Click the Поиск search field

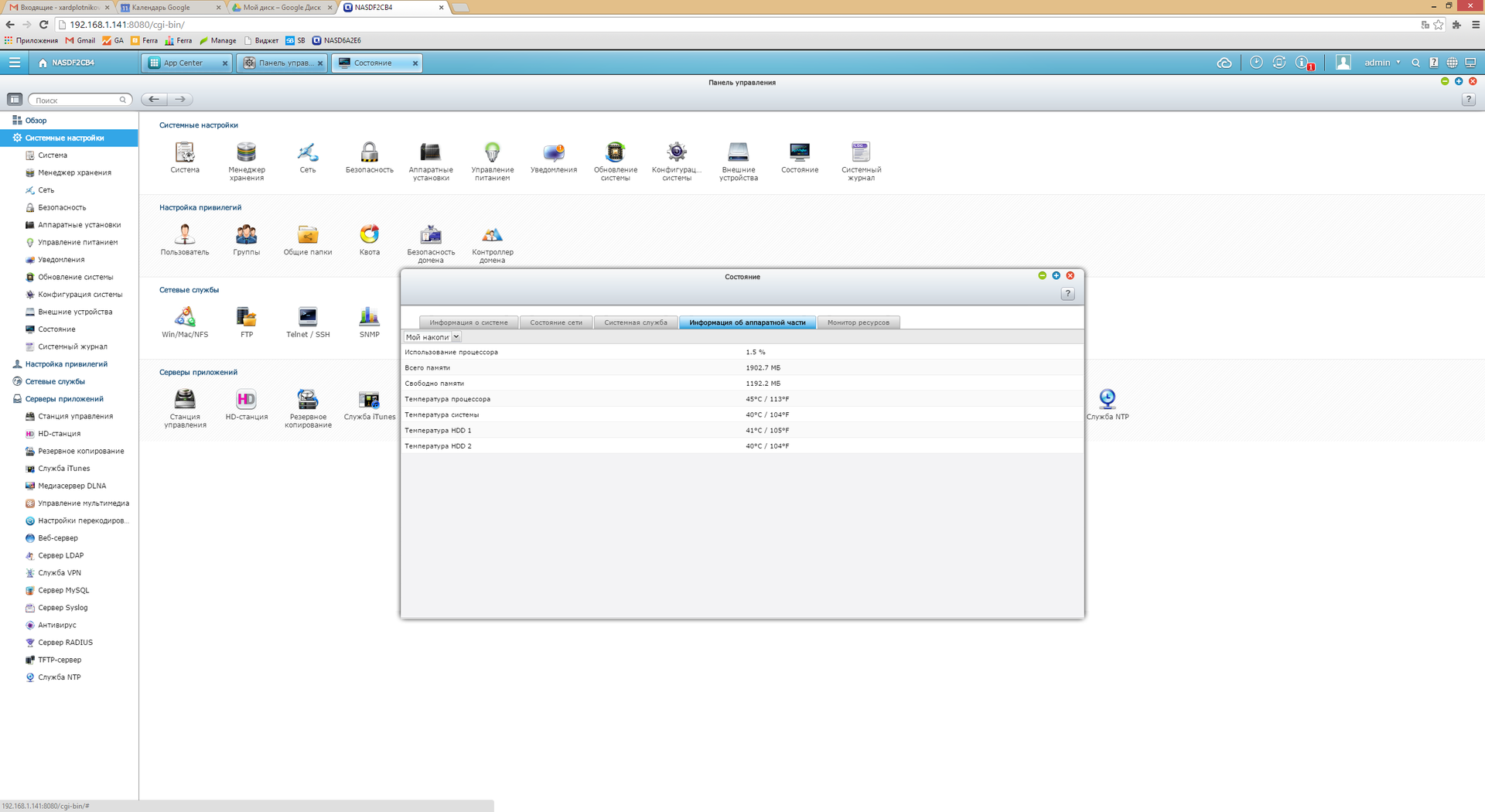click(x=77, y=100)
